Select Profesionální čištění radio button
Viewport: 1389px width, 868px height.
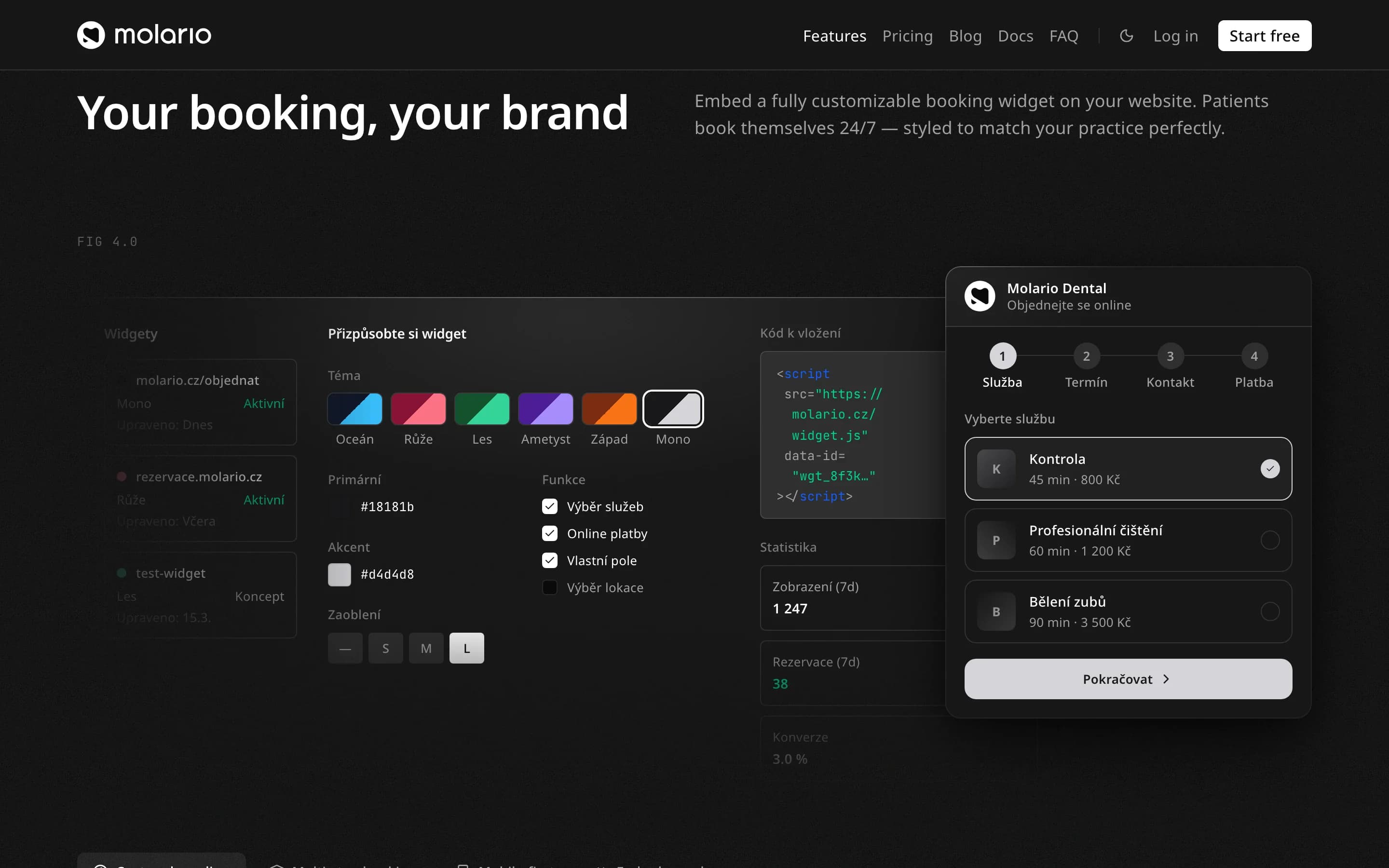(x=1269, y=540)
